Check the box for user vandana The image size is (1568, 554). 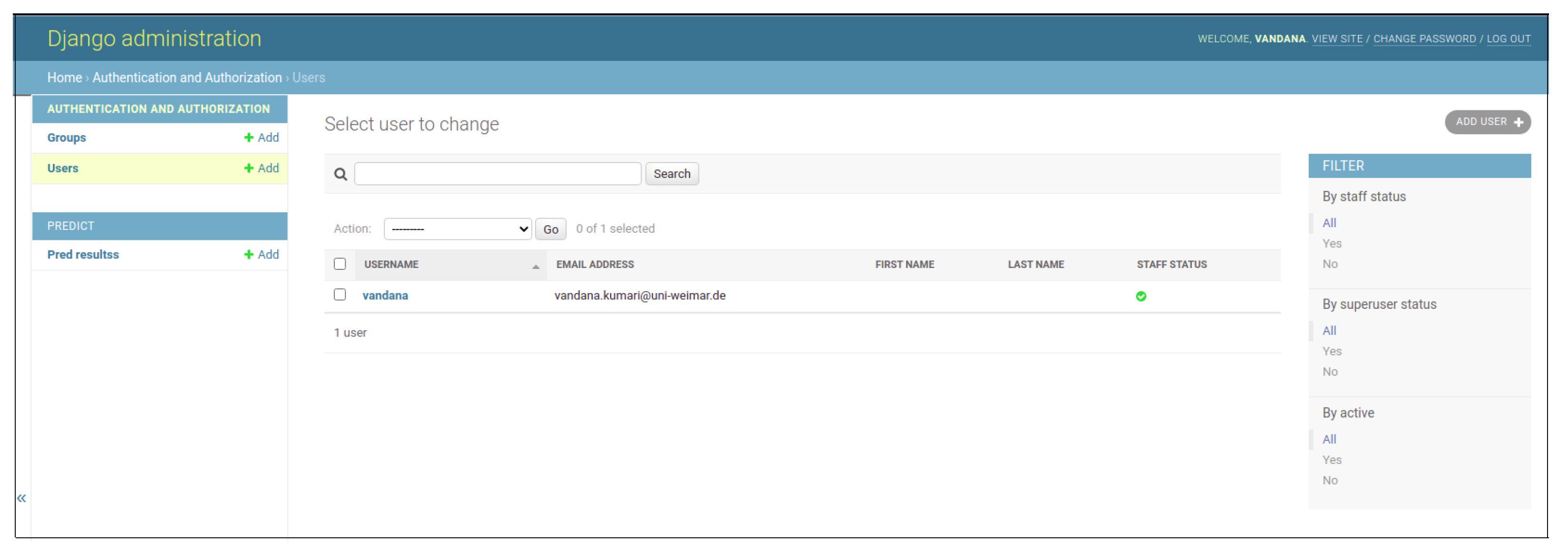[x=340, y=295]
